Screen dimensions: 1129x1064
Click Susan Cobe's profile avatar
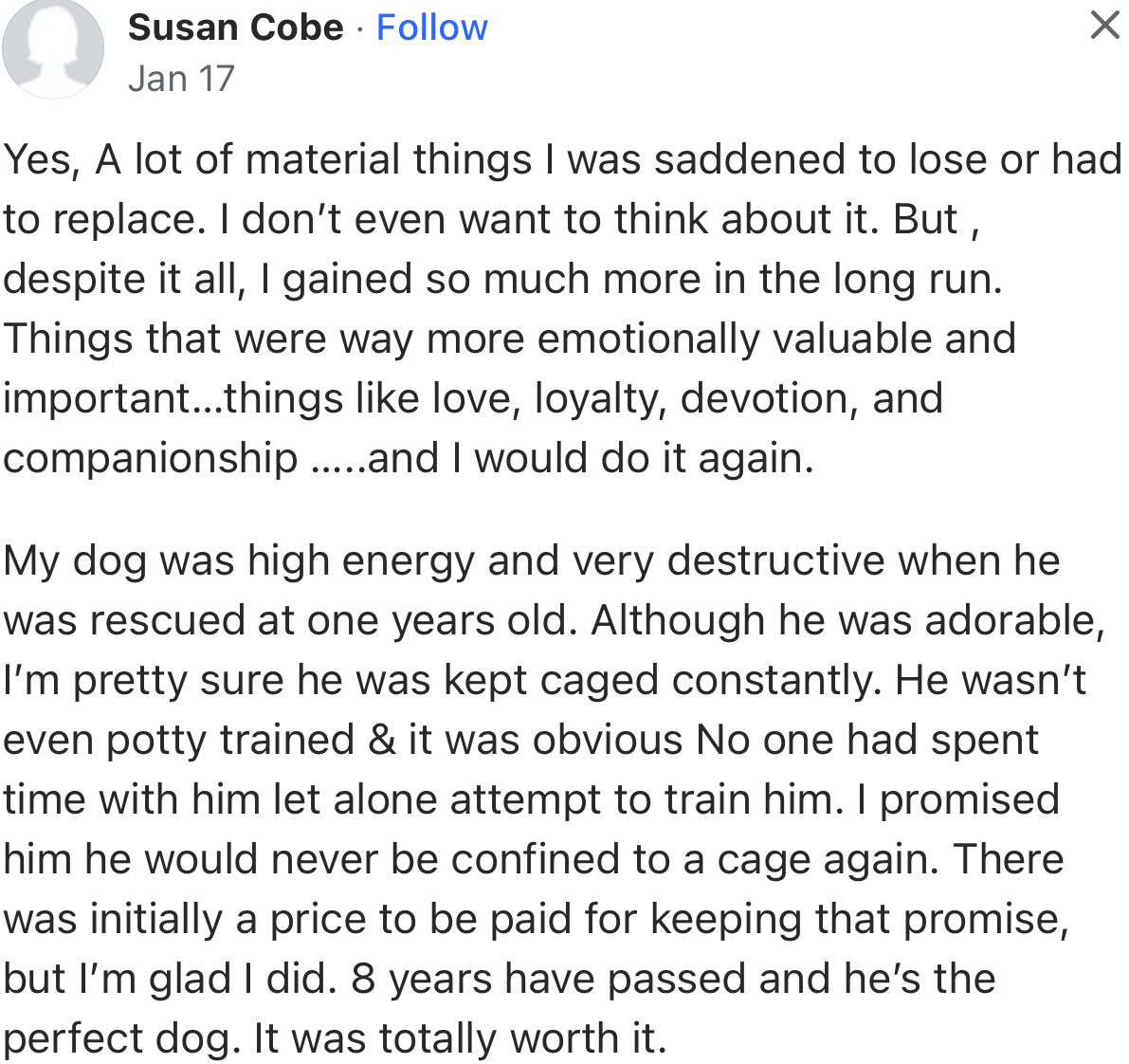coord(53,47)
